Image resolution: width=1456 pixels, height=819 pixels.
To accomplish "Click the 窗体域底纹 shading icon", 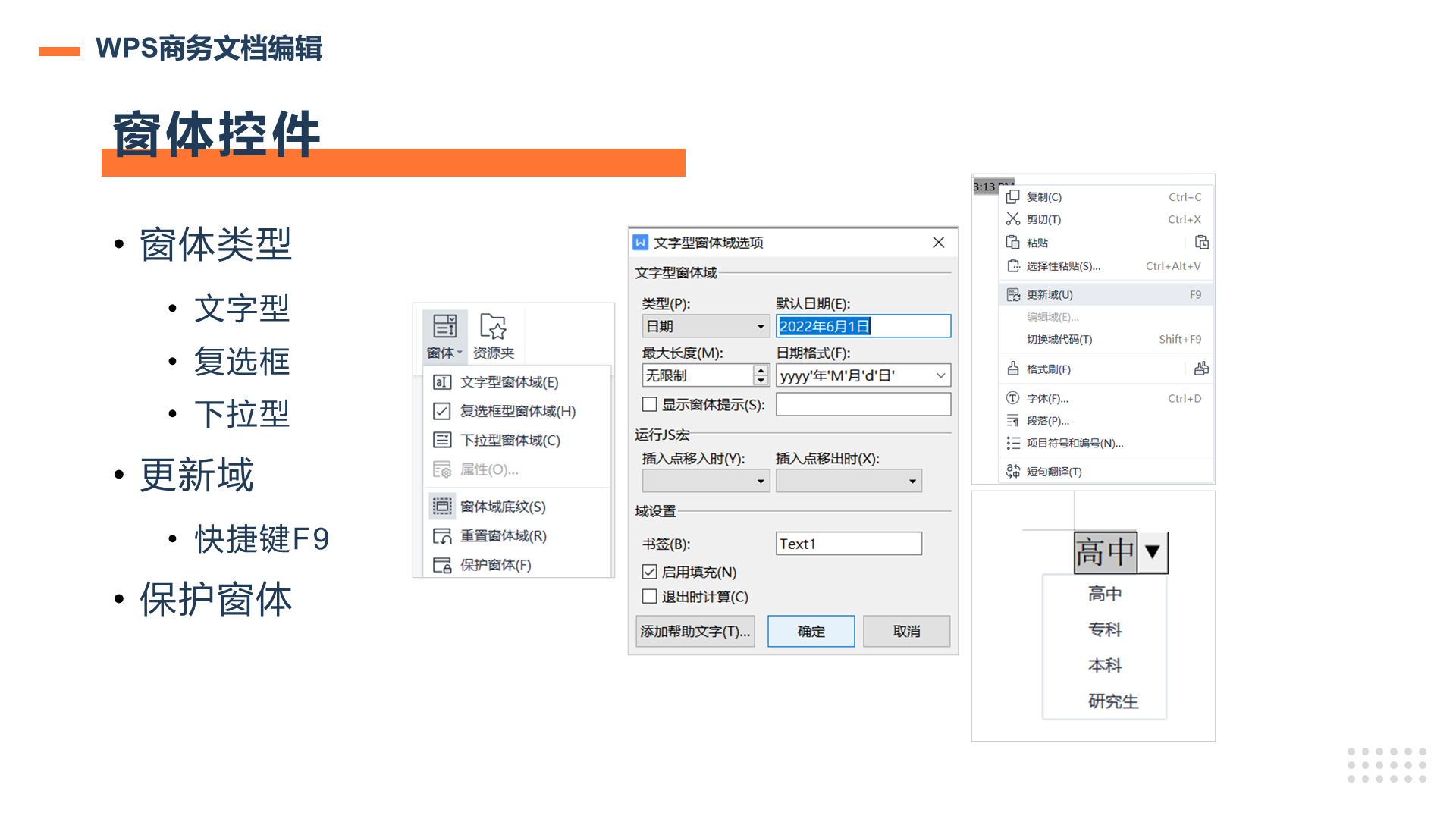I will [442, 507].
